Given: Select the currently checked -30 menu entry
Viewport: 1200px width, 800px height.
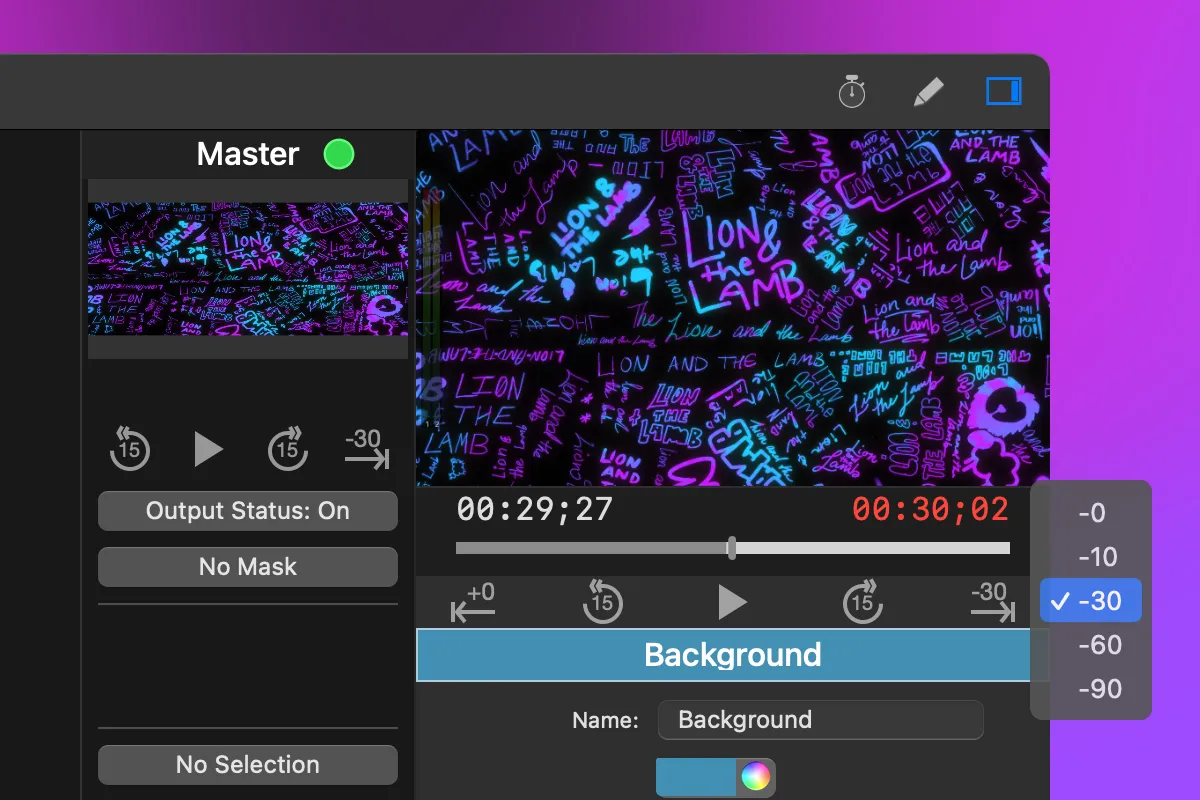Looking at the screenshot, I should (x=1090, y=600).
